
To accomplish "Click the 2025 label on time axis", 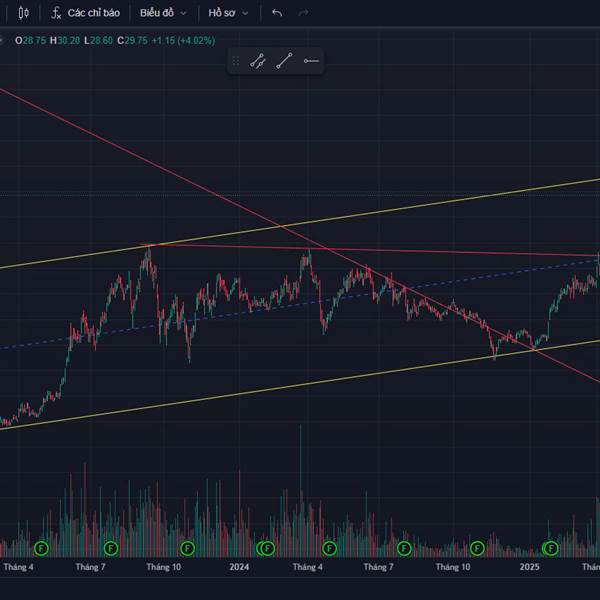I will point(530,567).
